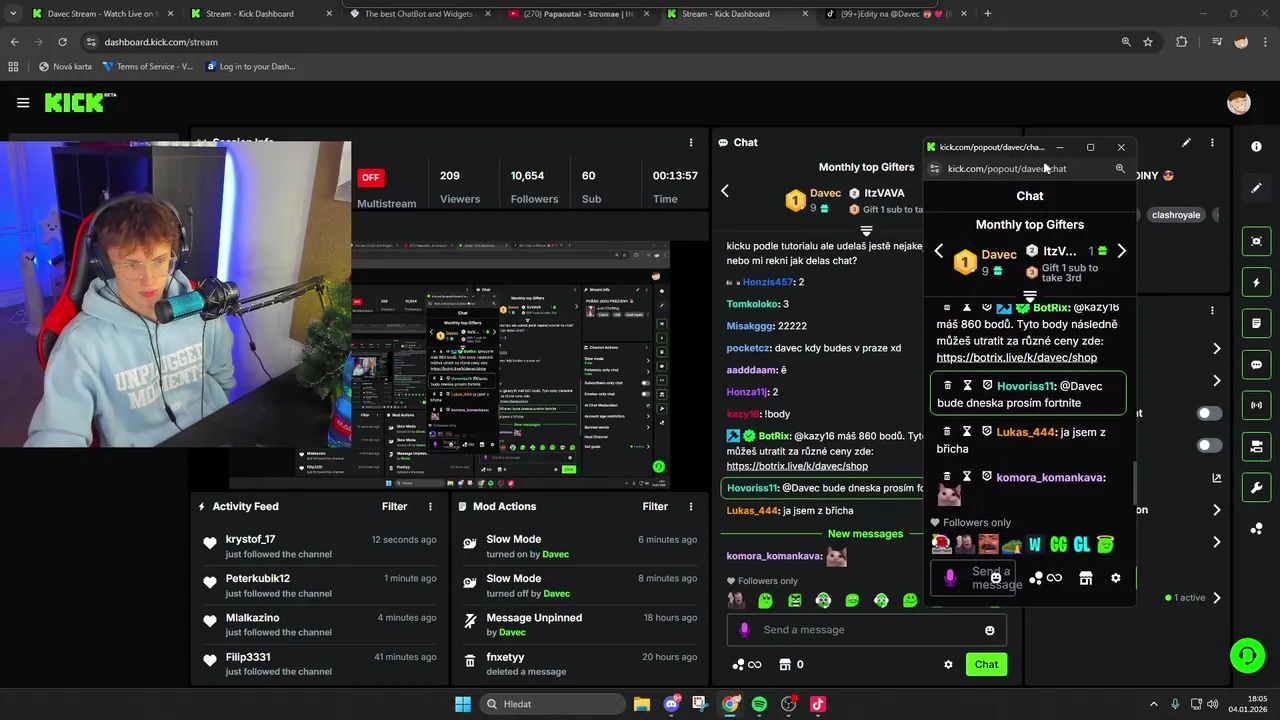Screen dimensions: 1280x720
Task: Send message with green Chat button
Action: click(x=986, y=664)
